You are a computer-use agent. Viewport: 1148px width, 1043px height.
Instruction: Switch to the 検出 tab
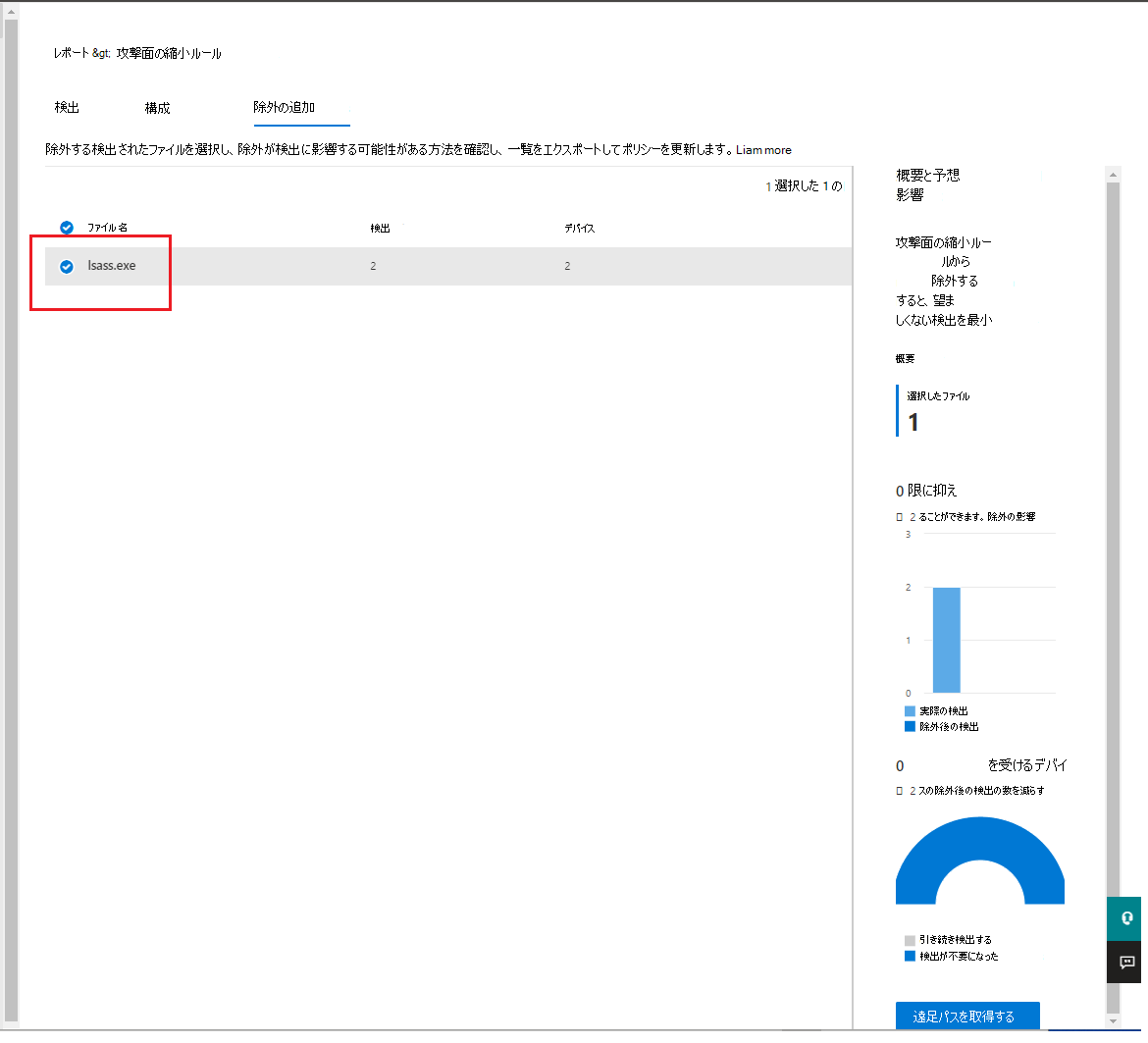(x=67, y=107)
